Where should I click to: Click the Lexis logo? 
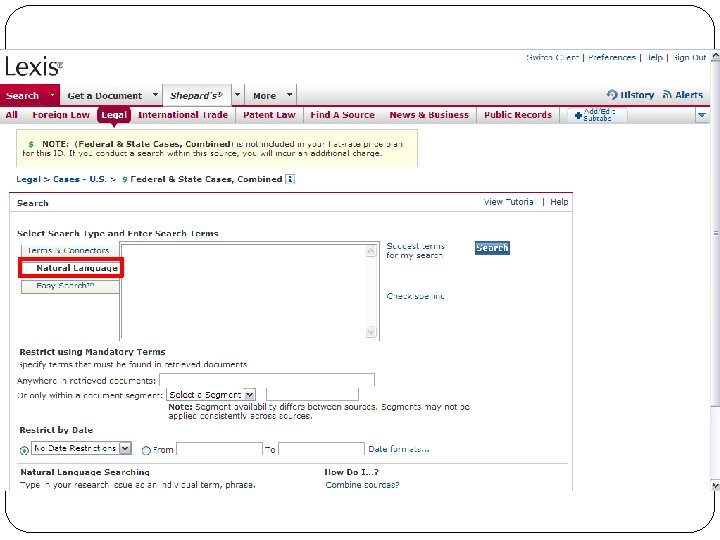34,67
